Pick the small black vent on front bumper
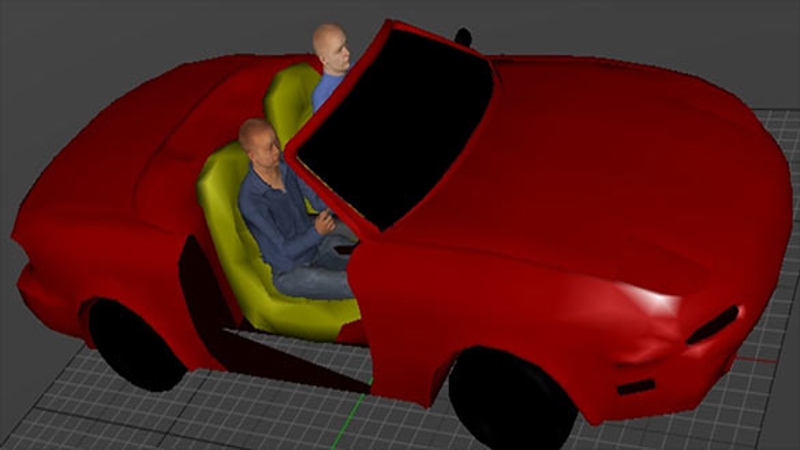The width and height of the screenshot is (800, 450). tap(635, 386)
